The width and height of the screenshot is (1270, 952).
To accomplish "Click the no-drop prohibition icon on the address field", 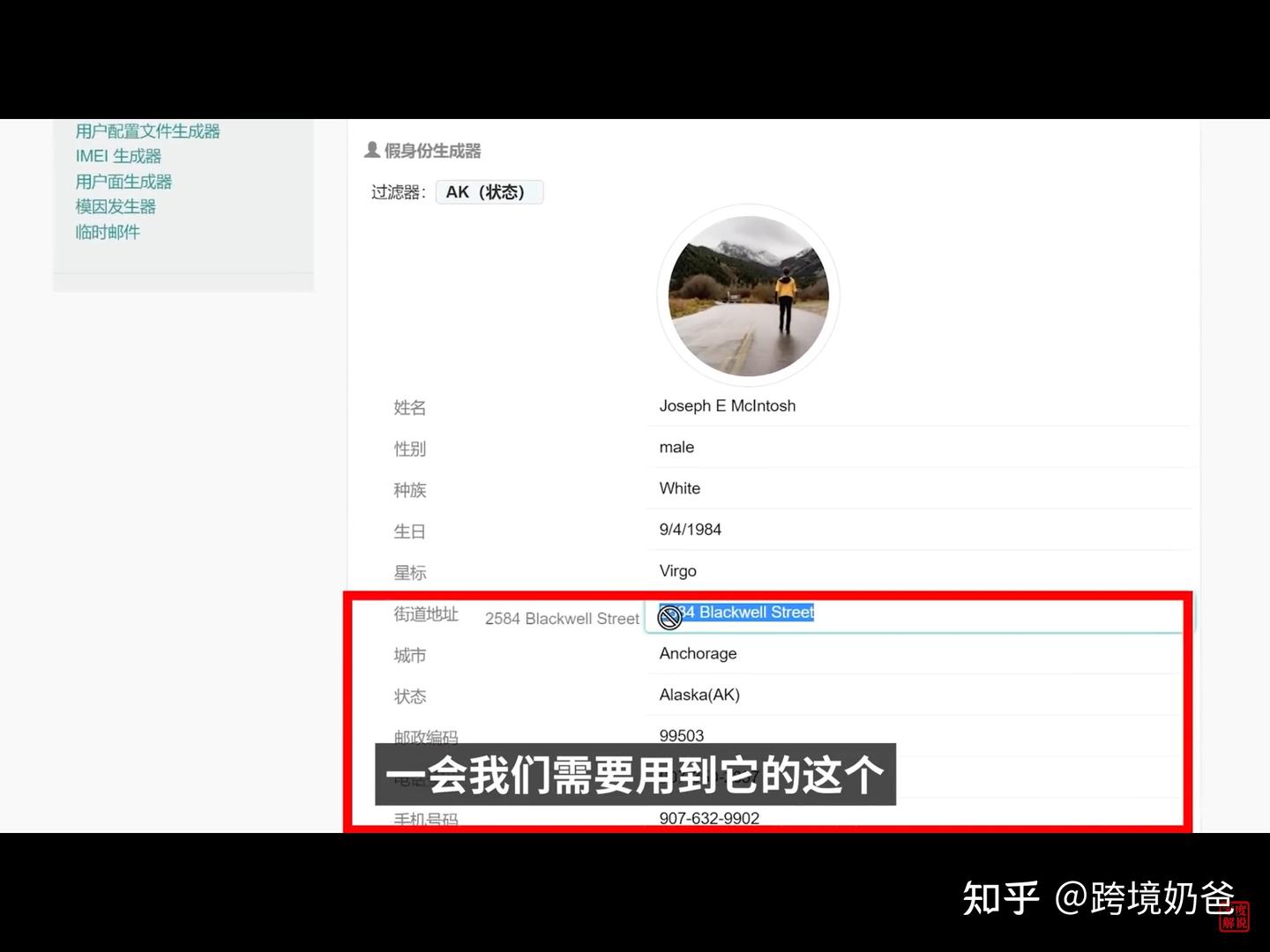I will [x=669, y=617].
